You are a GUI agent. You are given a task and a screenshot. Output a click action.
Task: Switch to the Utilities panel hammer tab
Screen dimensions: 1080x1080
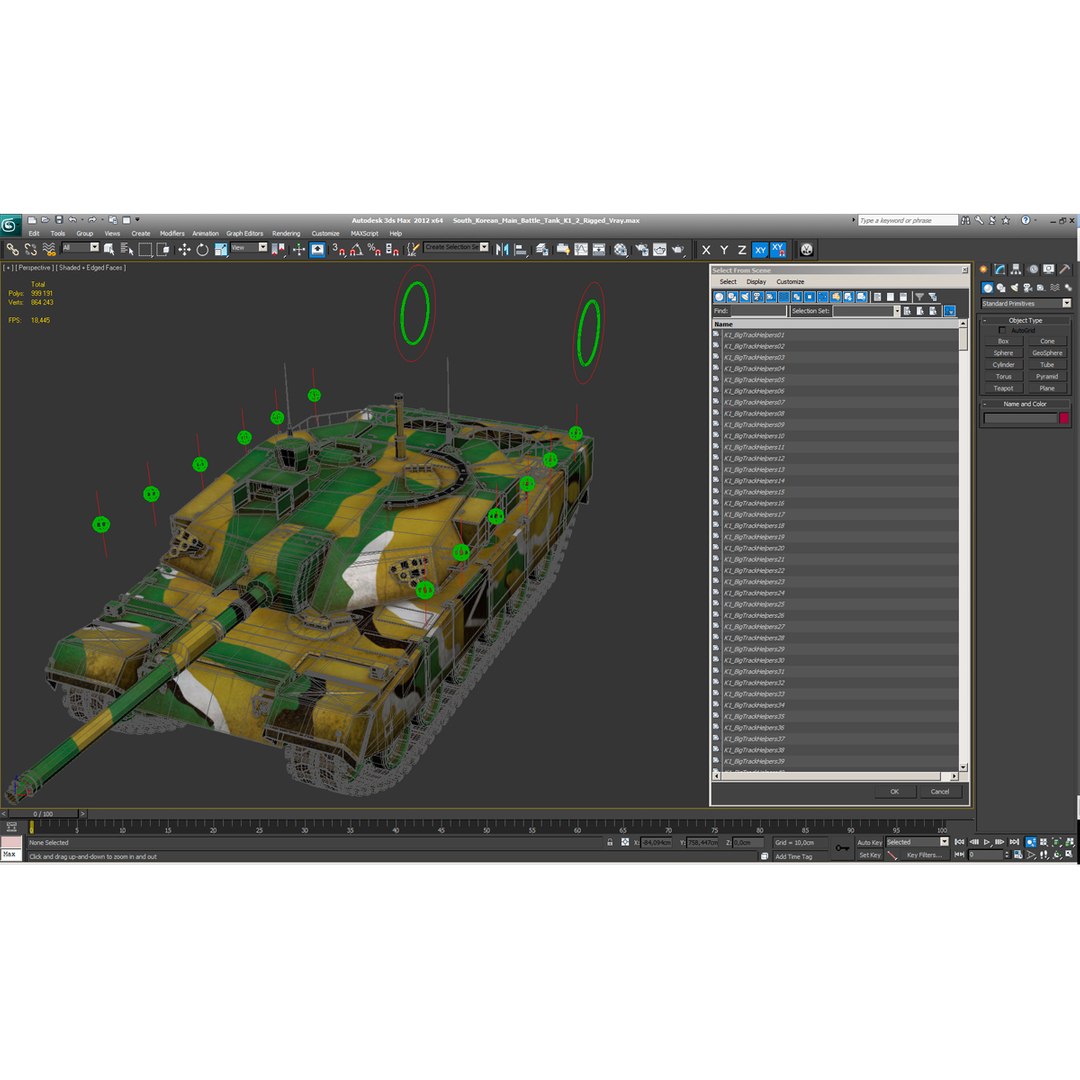(x=1065, y=269)
